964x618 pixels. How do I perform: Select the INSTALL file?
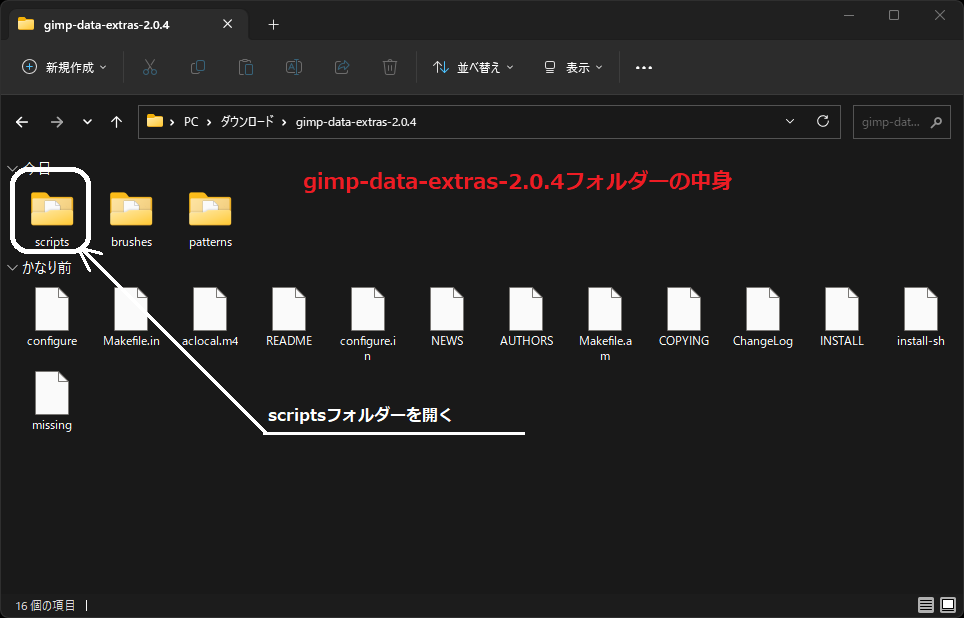842,317
